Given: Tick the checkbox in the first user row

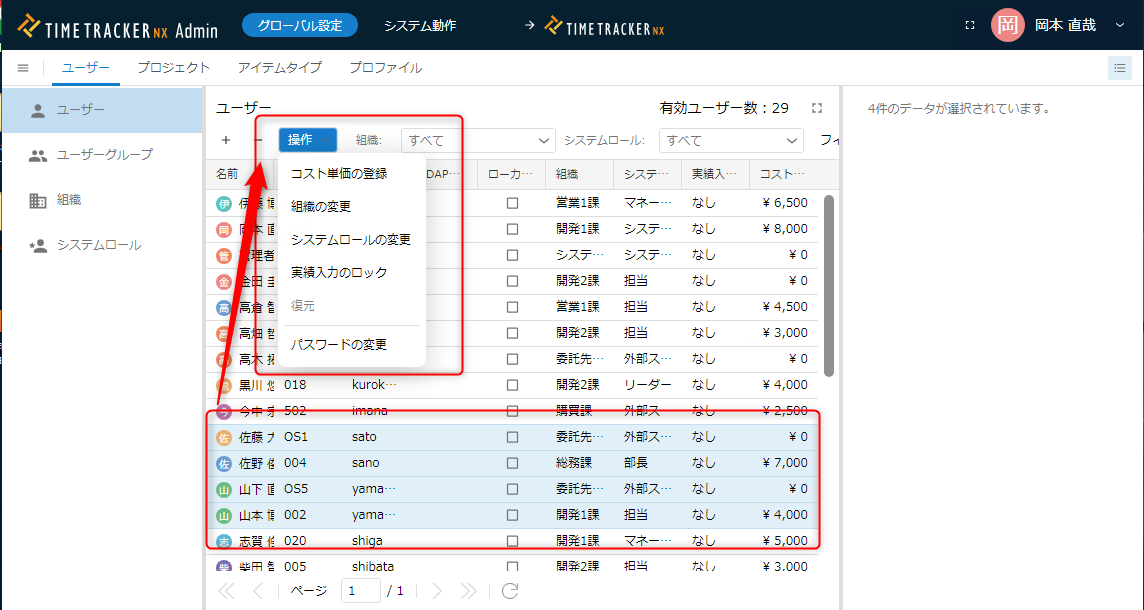Looking at the screenshot, I should [x=512, y=203].
